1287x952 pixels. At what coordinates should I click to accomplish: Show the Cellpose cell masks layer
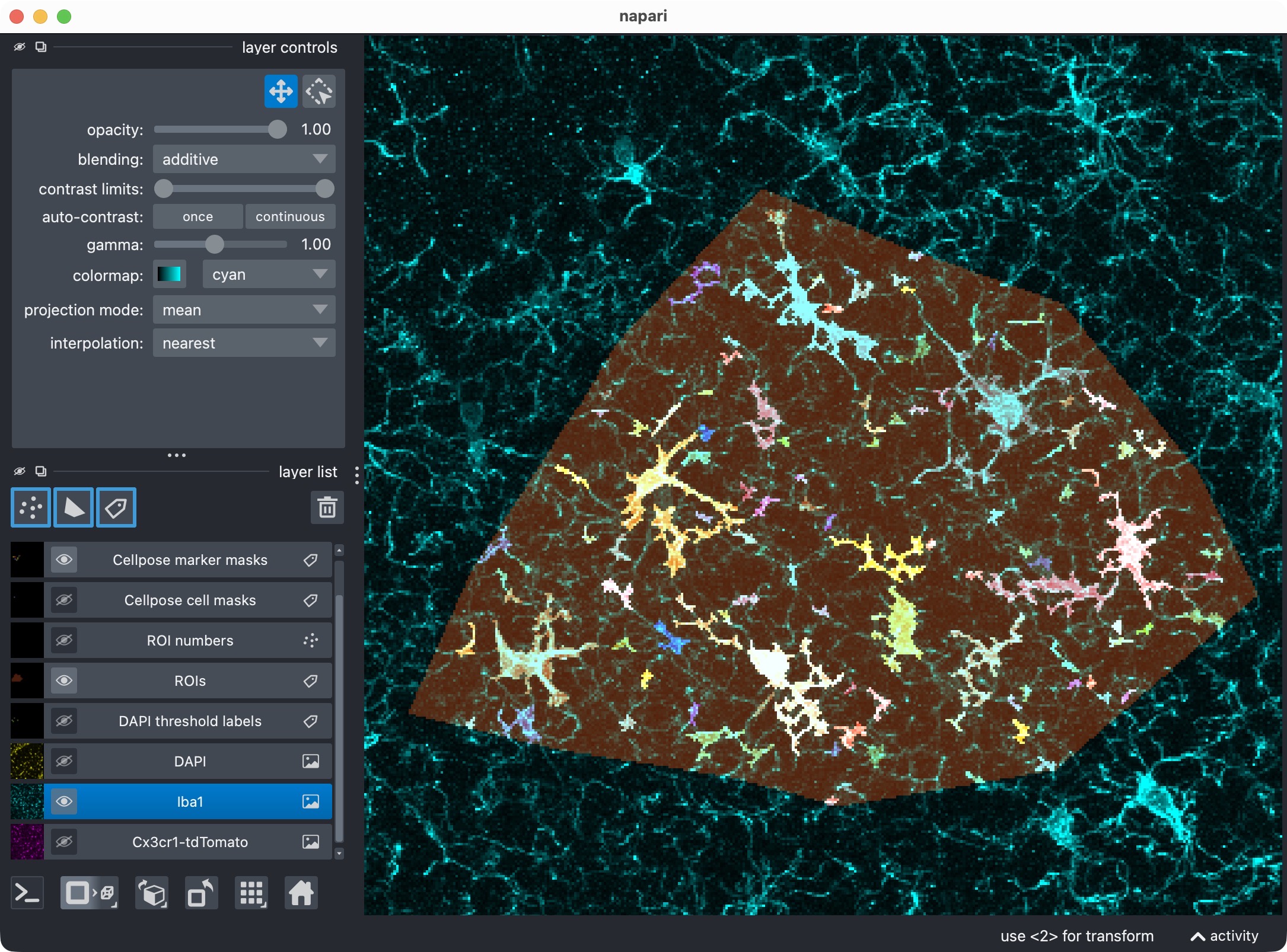(64, 600)
